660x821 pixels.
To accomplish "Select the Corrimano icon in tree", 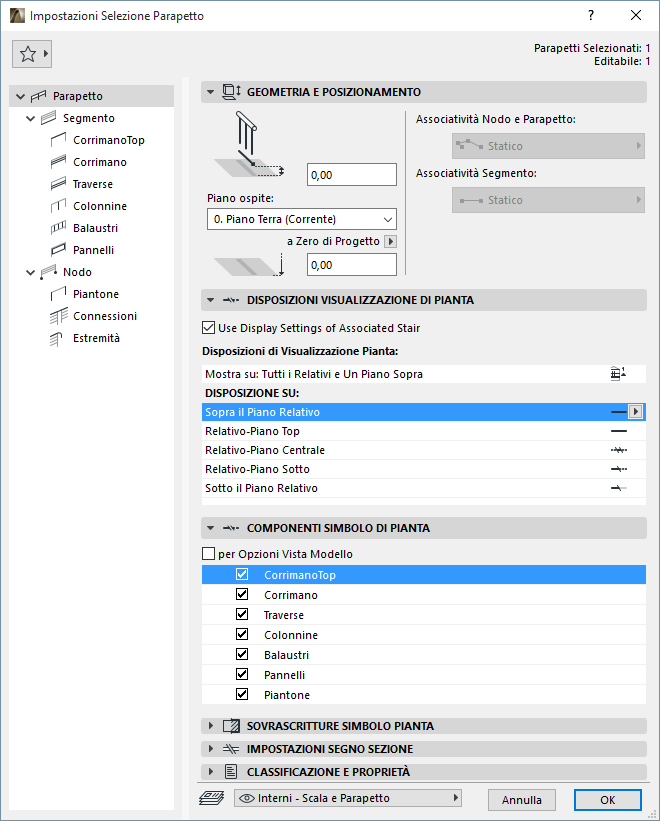I will pos(59,162).
